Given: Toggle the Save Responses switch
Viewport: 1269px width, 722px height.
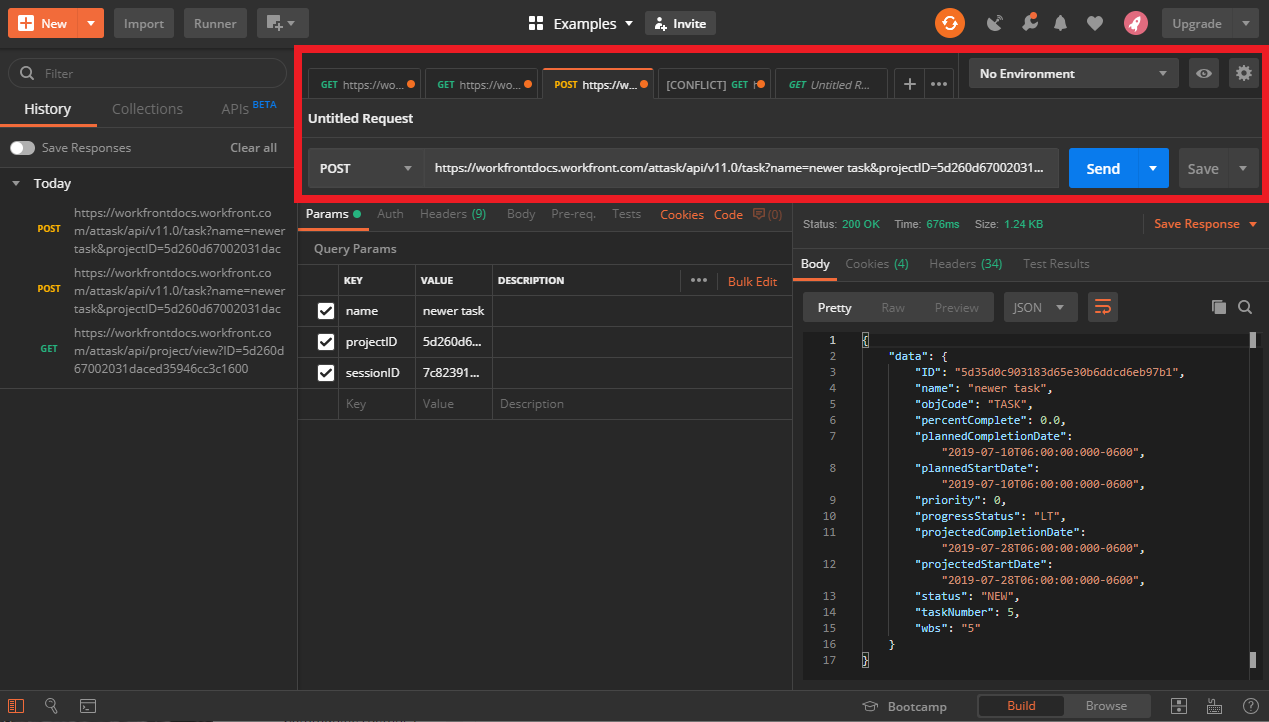Looking at the screenshot, I should tap(22, 148).
